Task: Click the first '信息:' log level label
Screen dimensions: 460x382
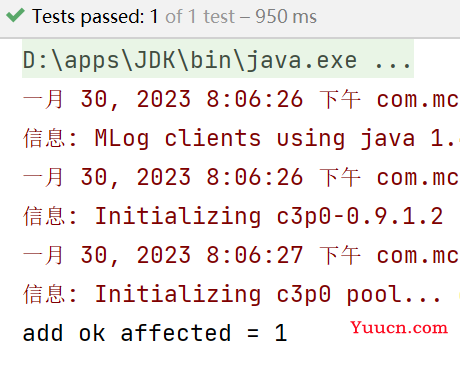Action: [x=50, y=138]
